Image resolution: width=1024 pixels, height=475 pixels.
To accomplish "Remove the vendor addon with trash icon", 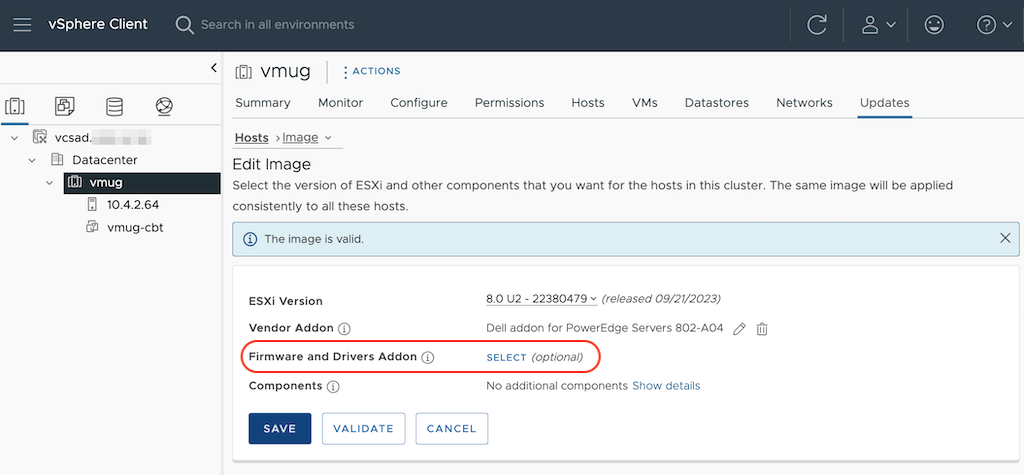I will pos(762,329).
